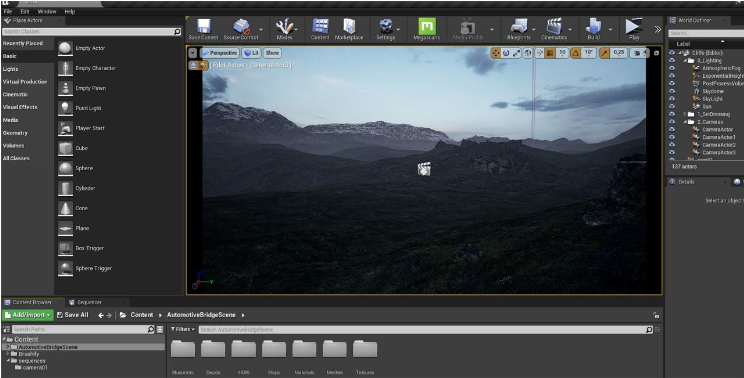Screen dimensions: 744x378
Task: Click the Build toolbar icon
Action: coord(593,27)
